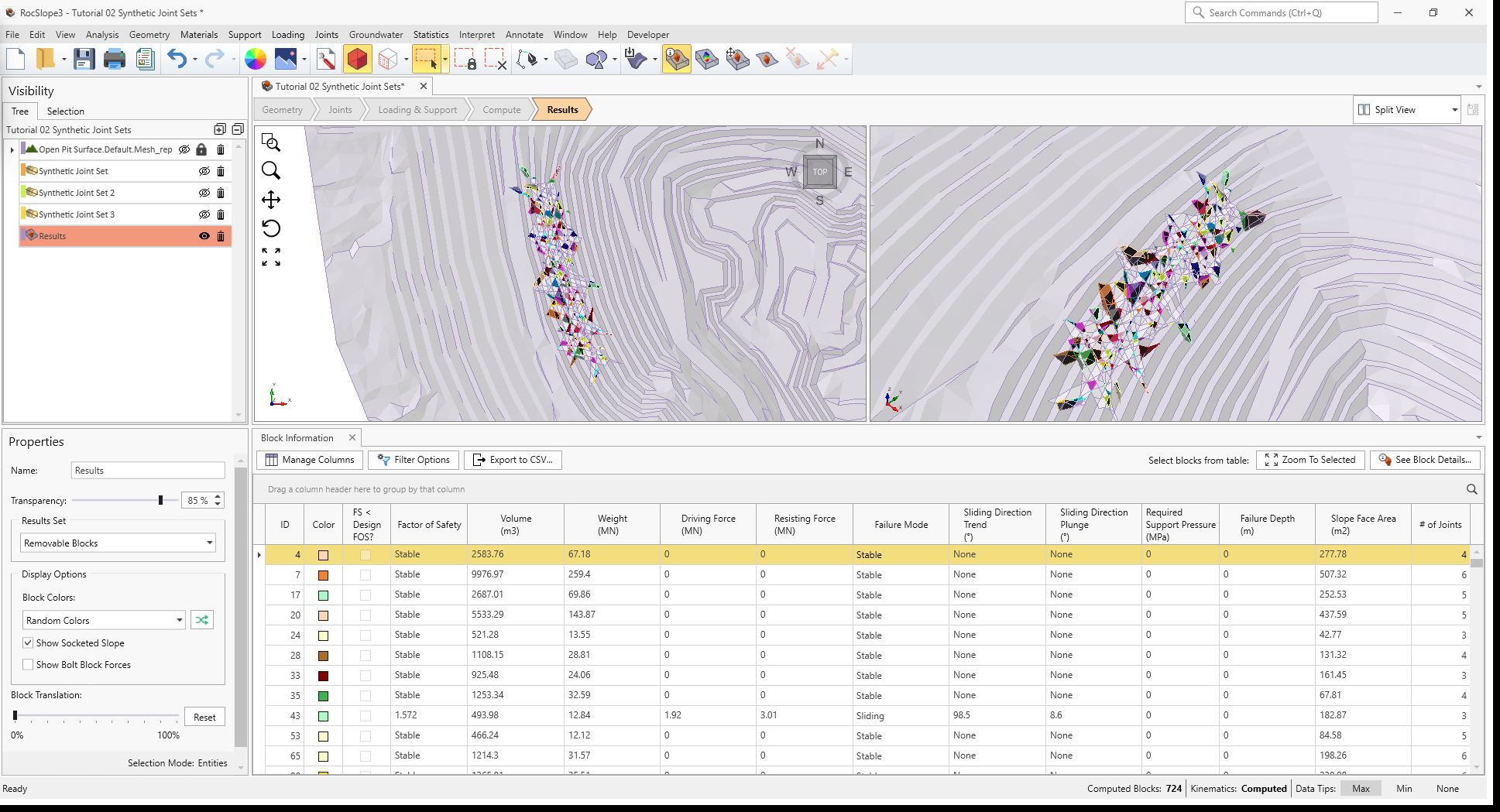Click Zoom To Selected button
Image resolution: width=1500 pixels, height=812 pixels.
click(x=1310, y=460)
